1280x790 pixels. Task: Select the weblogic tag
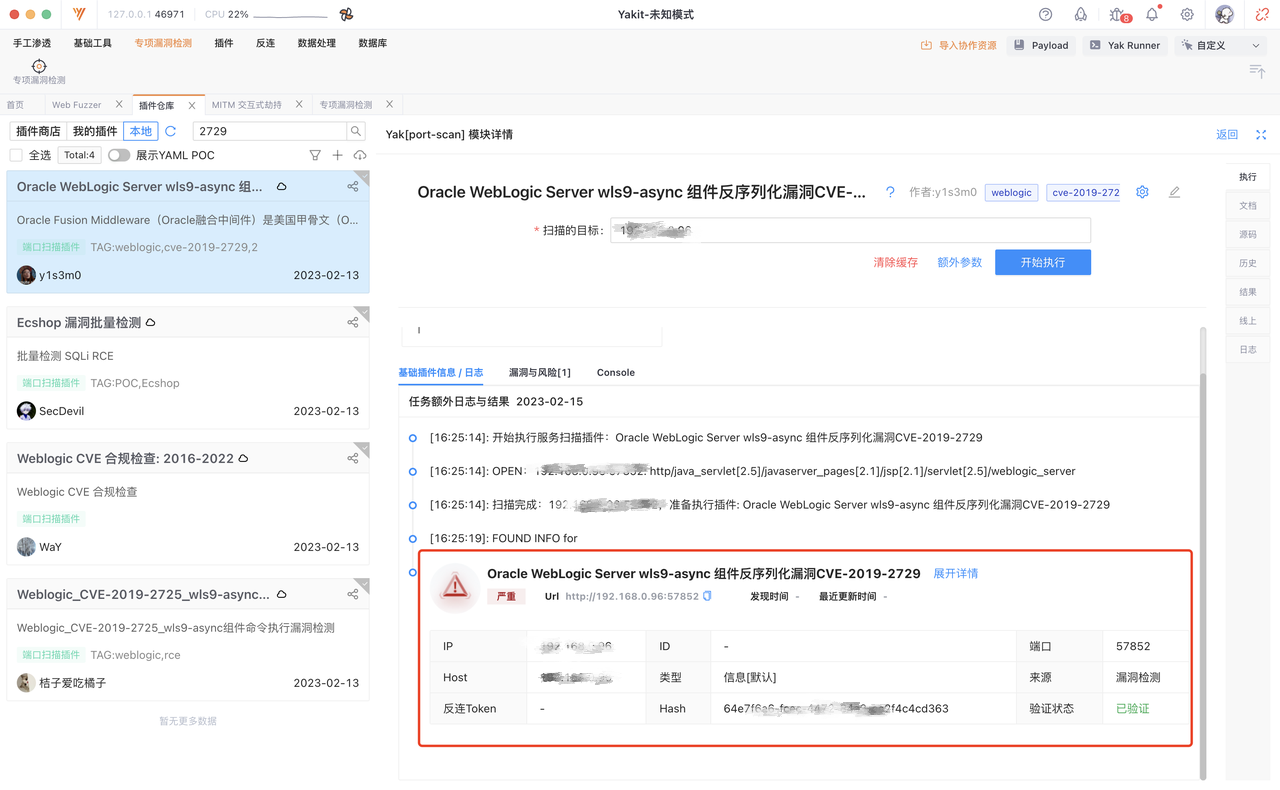click(x=1011, y=192)
